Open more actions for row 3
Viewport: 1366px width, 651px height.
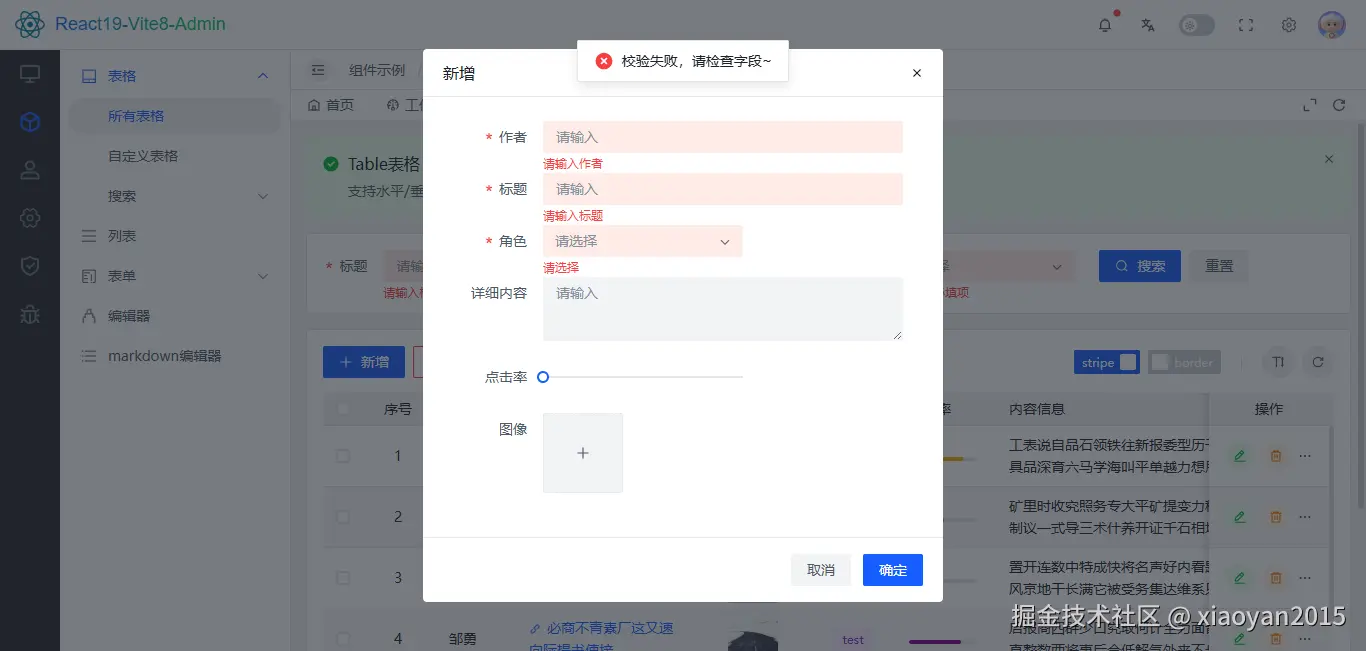(1305, 578)
